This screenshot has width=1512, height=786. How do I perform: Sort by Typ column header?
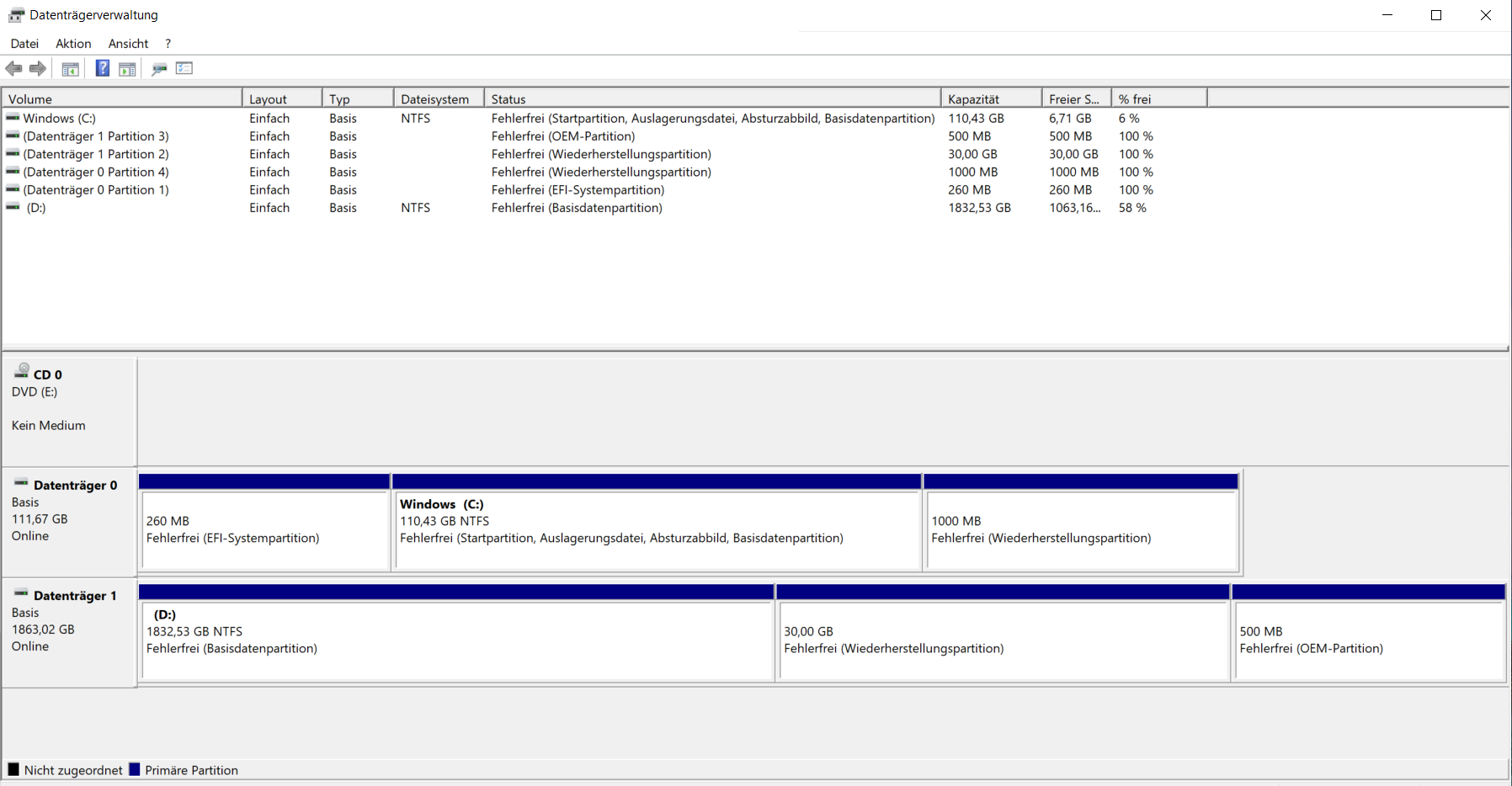point(358,98)
